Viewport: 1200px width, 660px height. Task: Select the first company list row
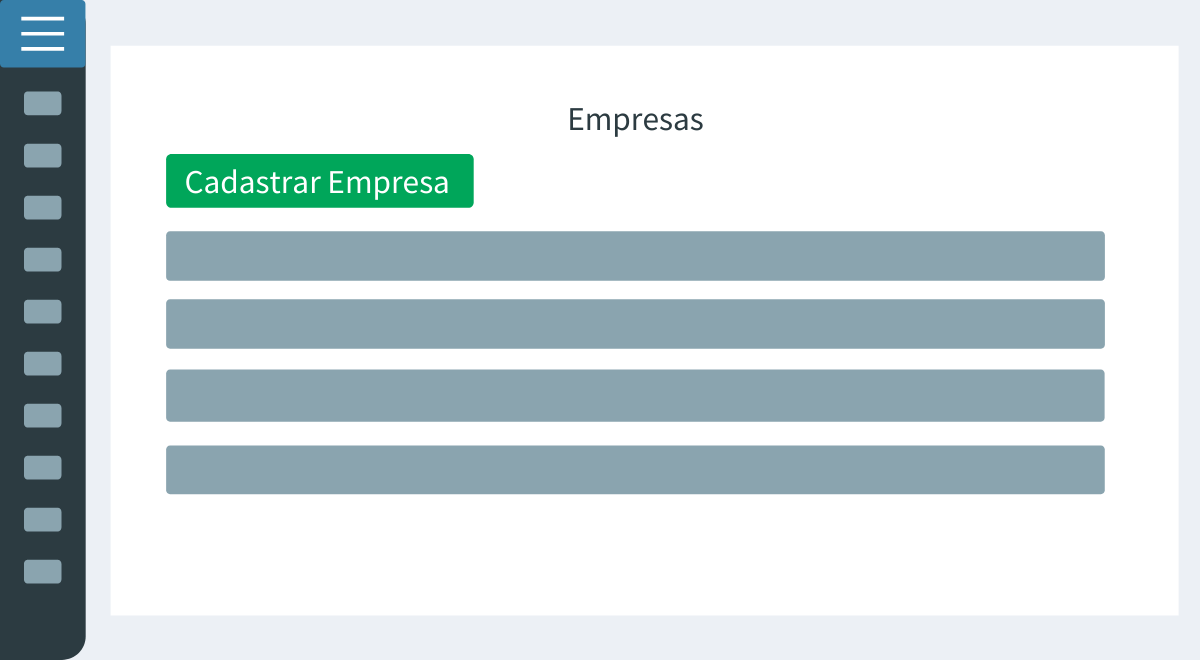[x=635, y=256]
